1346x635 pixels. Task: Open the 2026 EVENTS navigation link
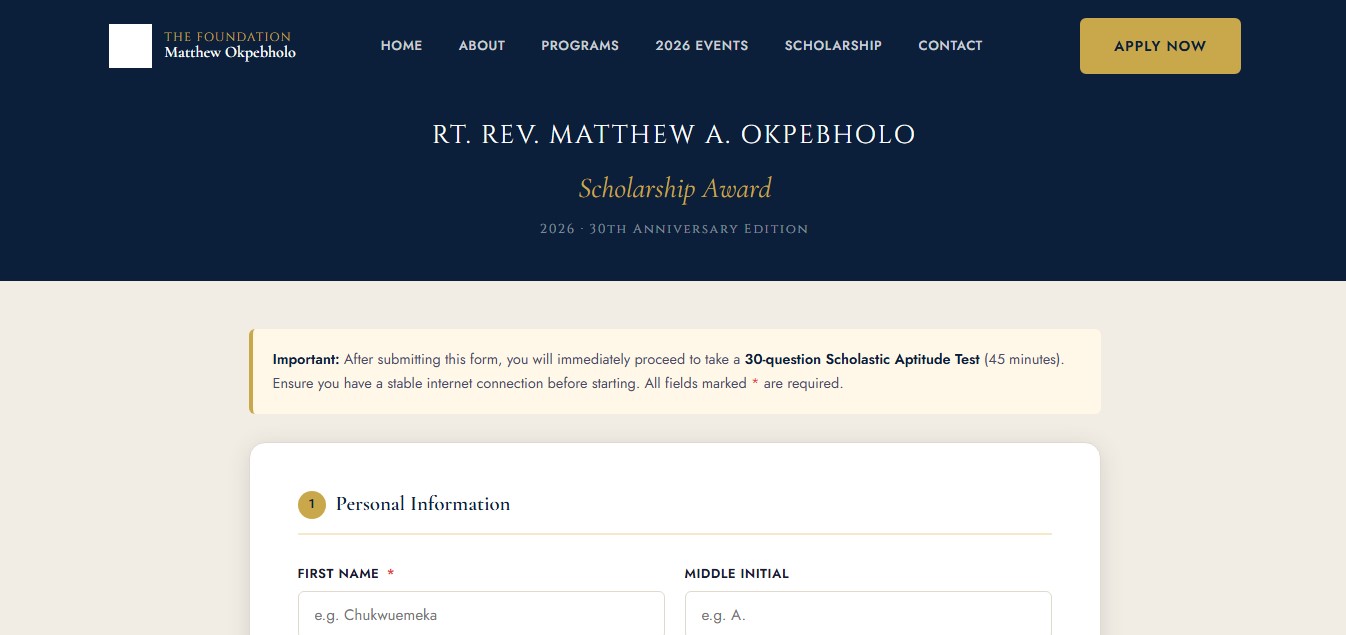click(702, 46)
